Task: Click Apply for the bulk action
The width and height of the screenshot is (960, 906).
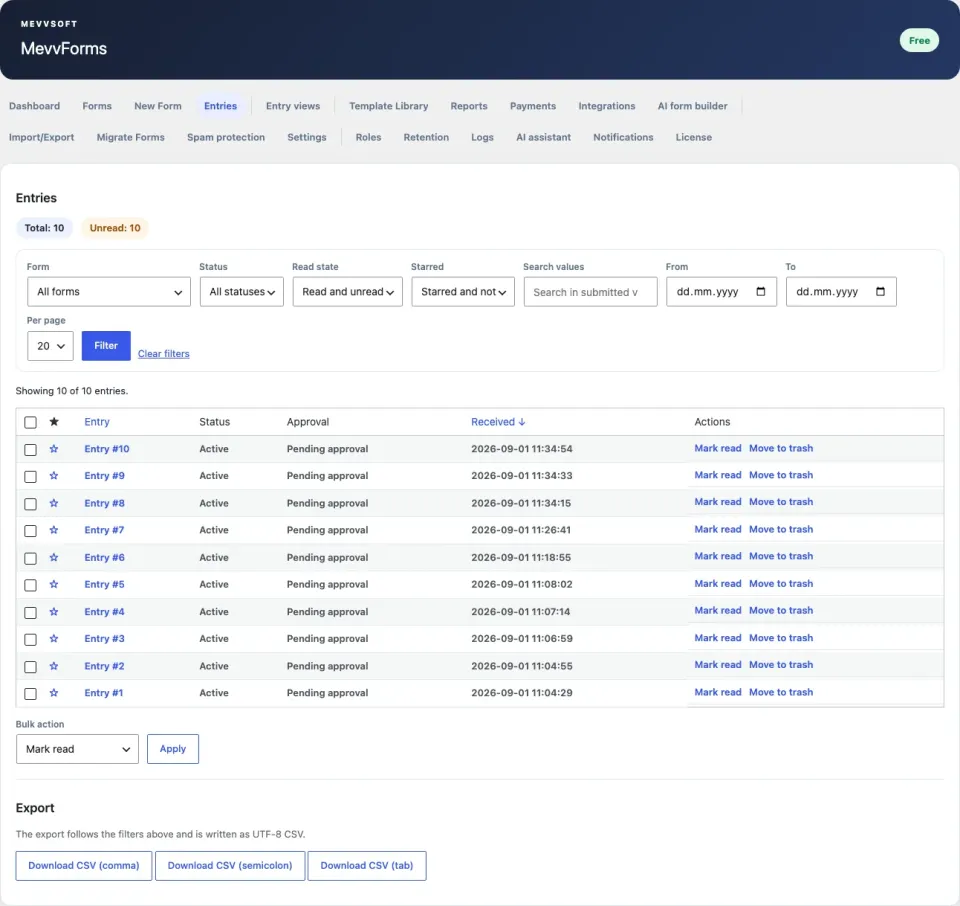Action: tap(173, 749)
